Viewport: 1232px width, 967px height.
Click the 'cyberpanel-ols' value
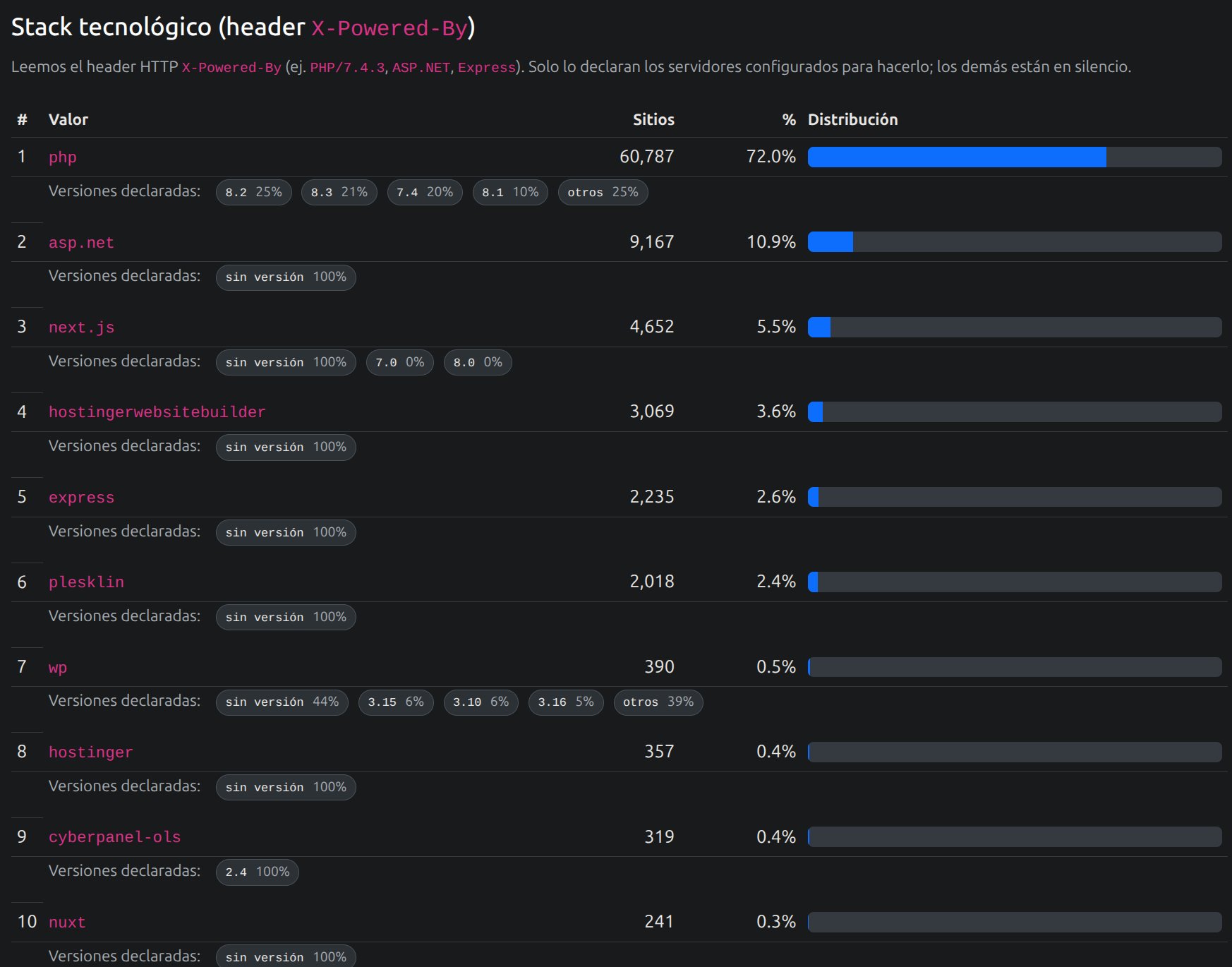pos(114,837)
